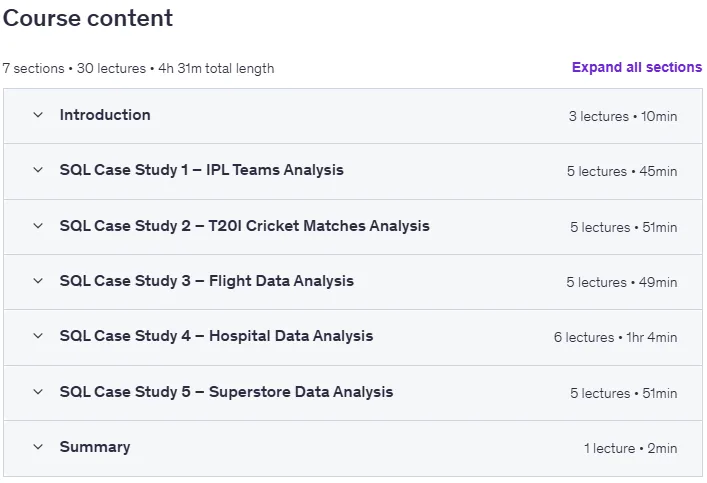This screenshot has width=707, height=483.
Task: Open Superstore Data Analysis section title
Action: click(226, 392)
